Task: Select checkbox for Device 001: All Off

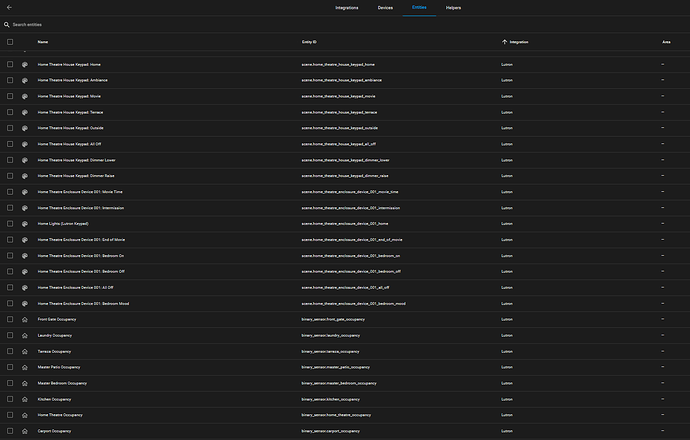Action: [x=10, y=287]
